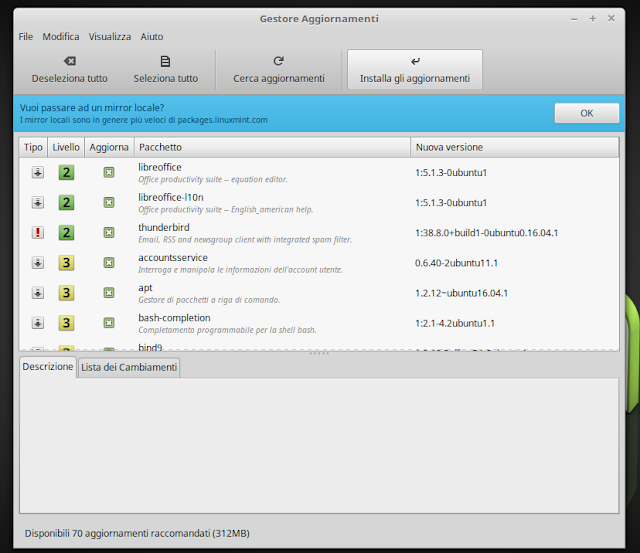Uncheck the libreoffice update checkbox

[x=109, y=173]
